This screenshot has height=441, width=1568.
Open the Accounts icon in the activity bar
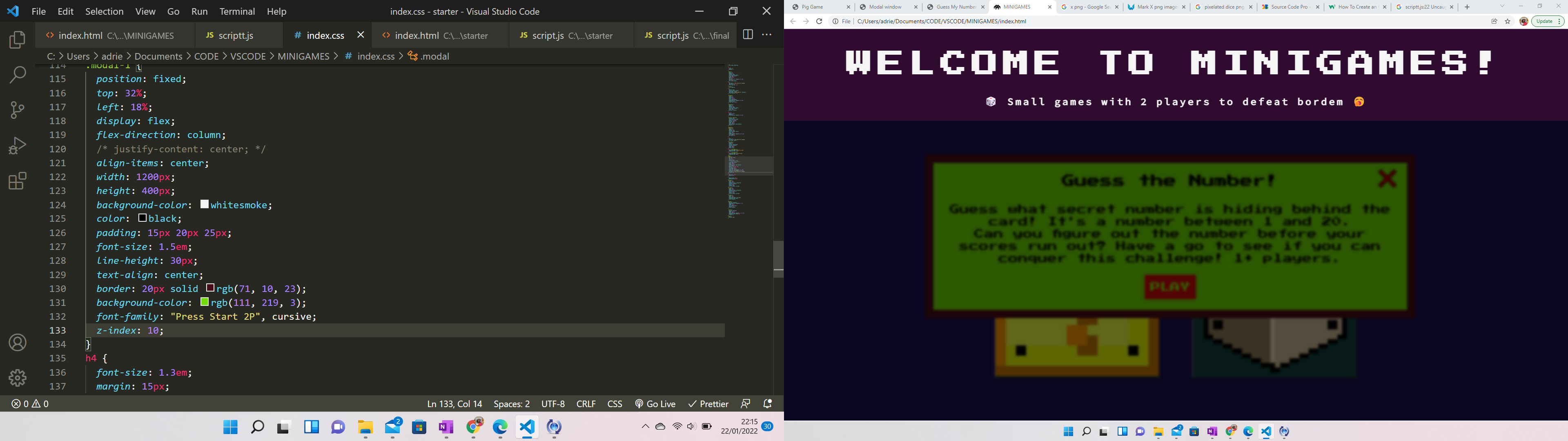tap(17, 343)
